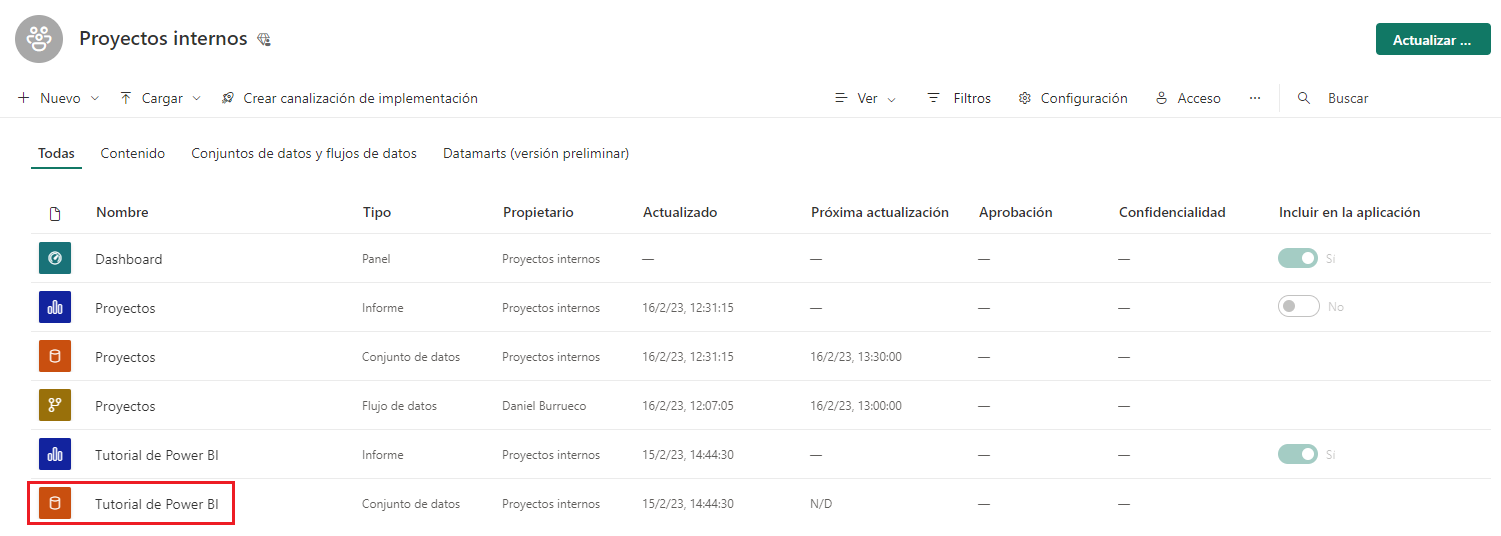Click the Dashboard panel icon

55,258
